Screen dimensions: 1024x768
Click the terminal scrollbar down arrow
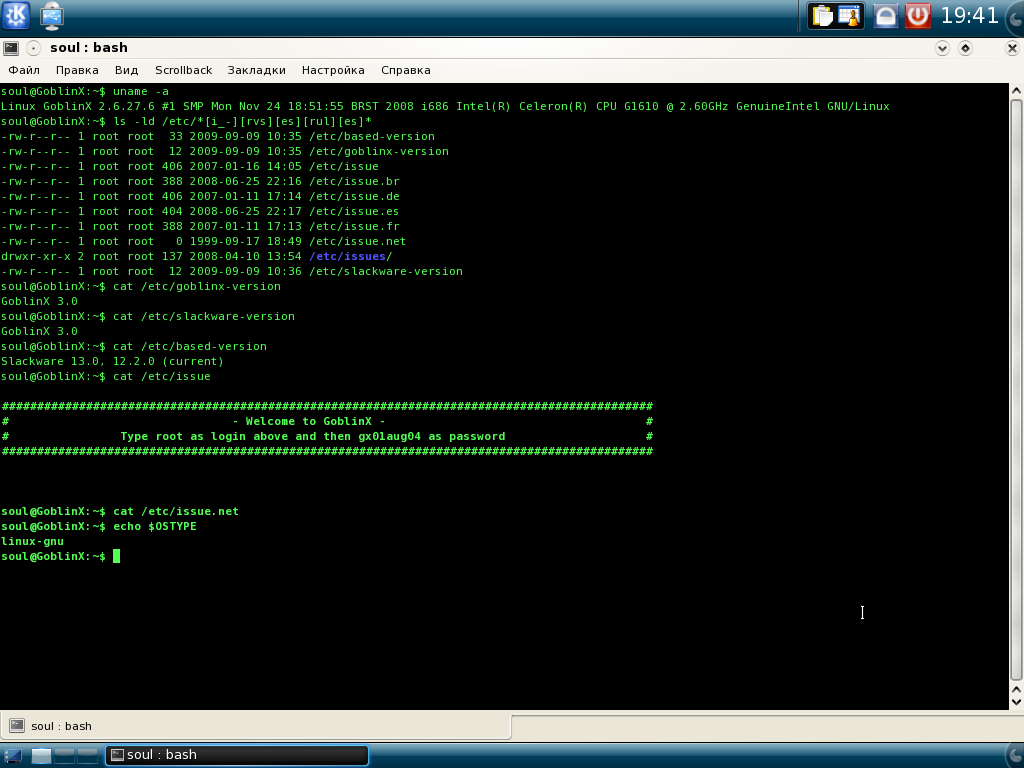pos(1016,702)
